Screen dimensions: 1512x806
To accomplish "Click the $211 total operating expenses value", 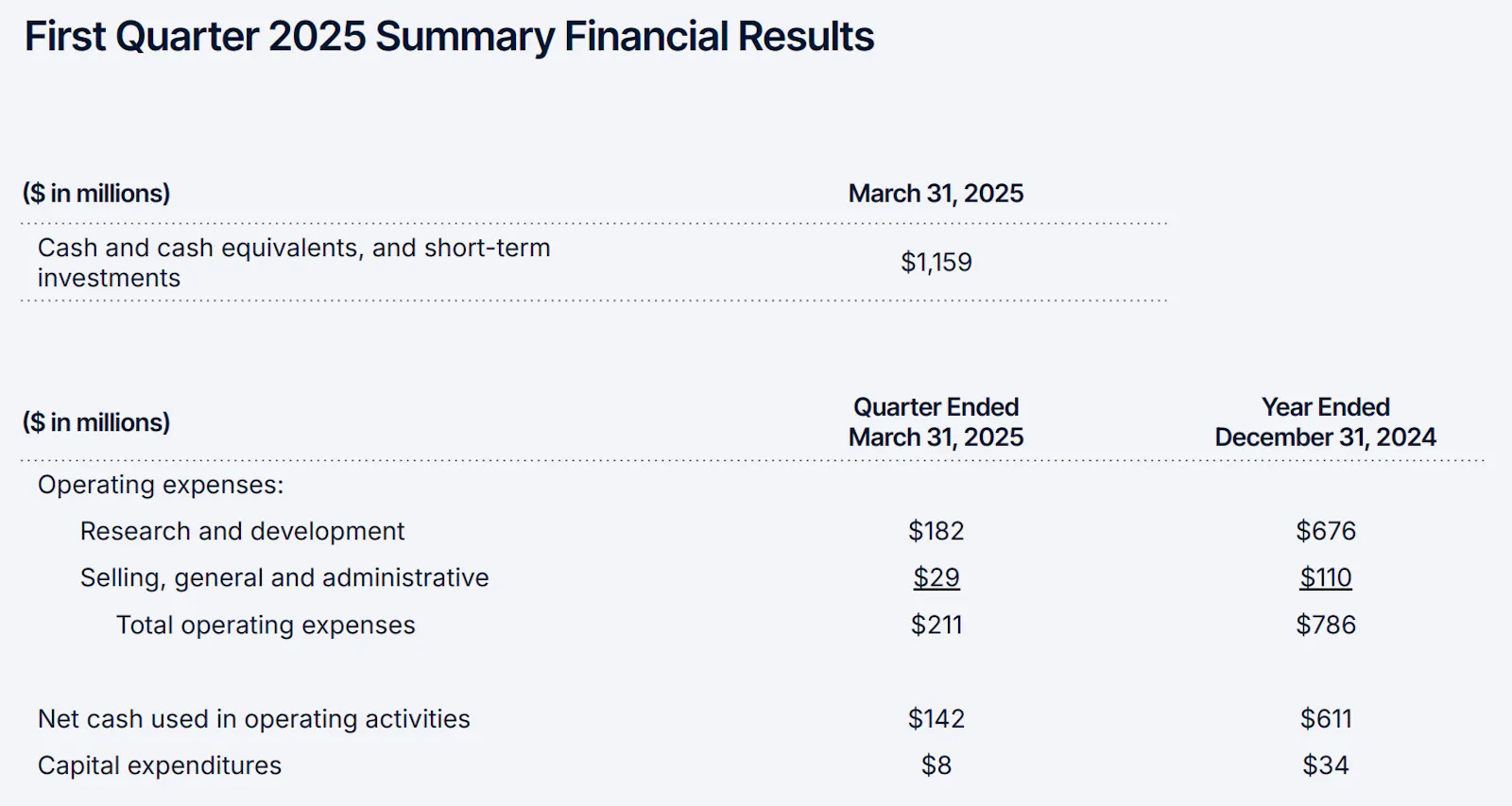I will click(x=936, y=625).
